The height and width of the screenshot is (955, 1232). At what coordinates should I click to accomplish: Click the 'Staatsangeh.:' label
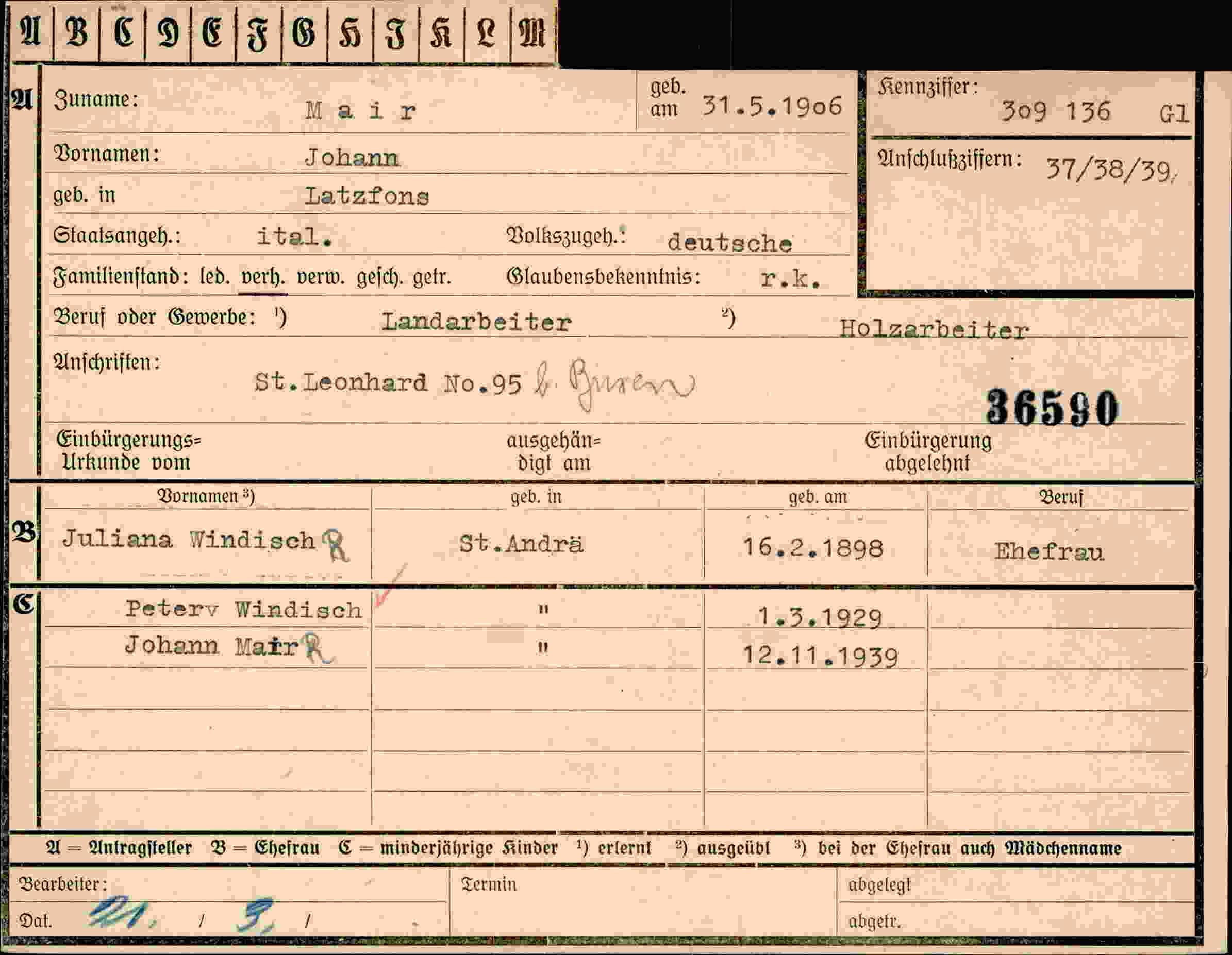[118, 235]
